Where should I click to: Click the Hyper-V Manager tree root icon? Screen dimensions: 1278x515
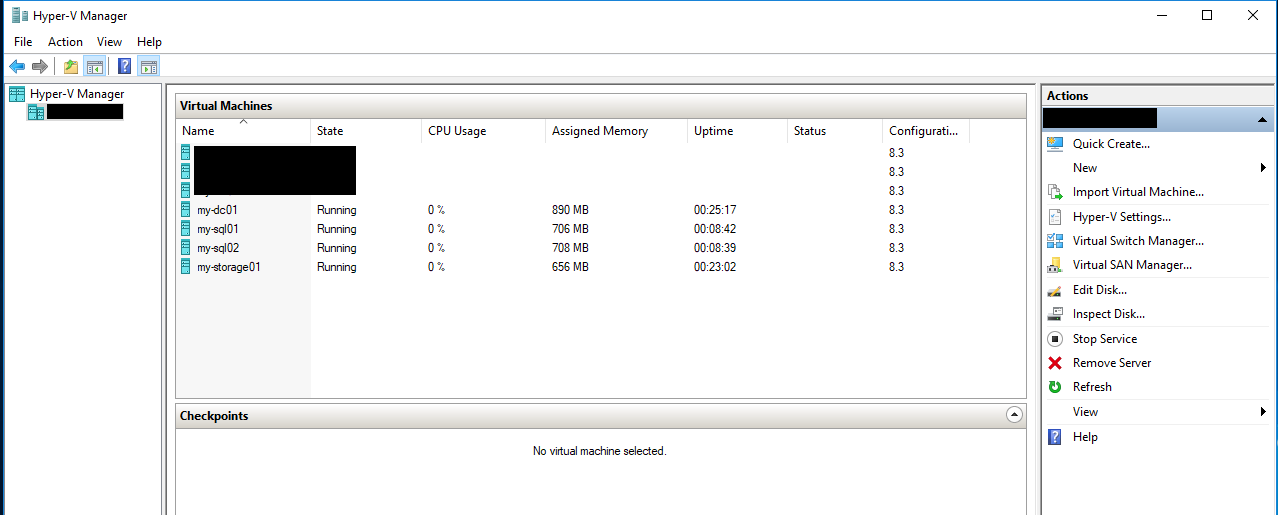[17, 94]
